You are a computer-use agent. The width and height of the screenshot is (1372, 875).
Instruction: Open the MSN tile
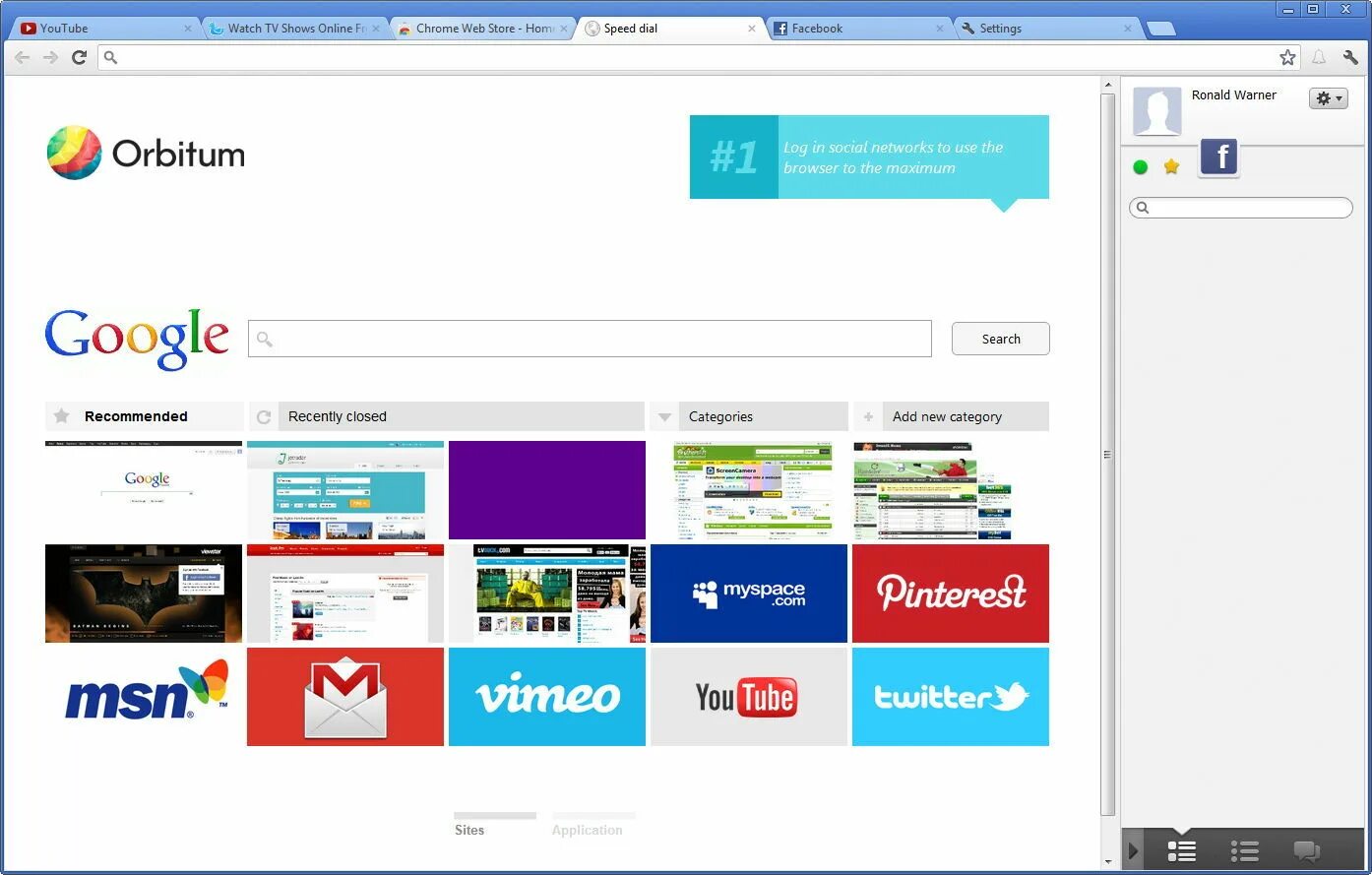(144, 697)
